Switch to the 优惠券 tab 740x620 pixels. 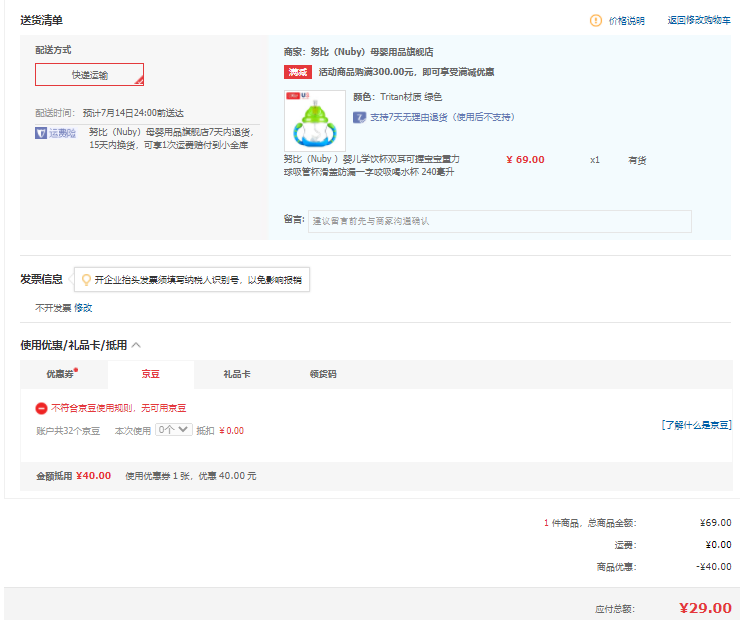click(x=62, y=374)
